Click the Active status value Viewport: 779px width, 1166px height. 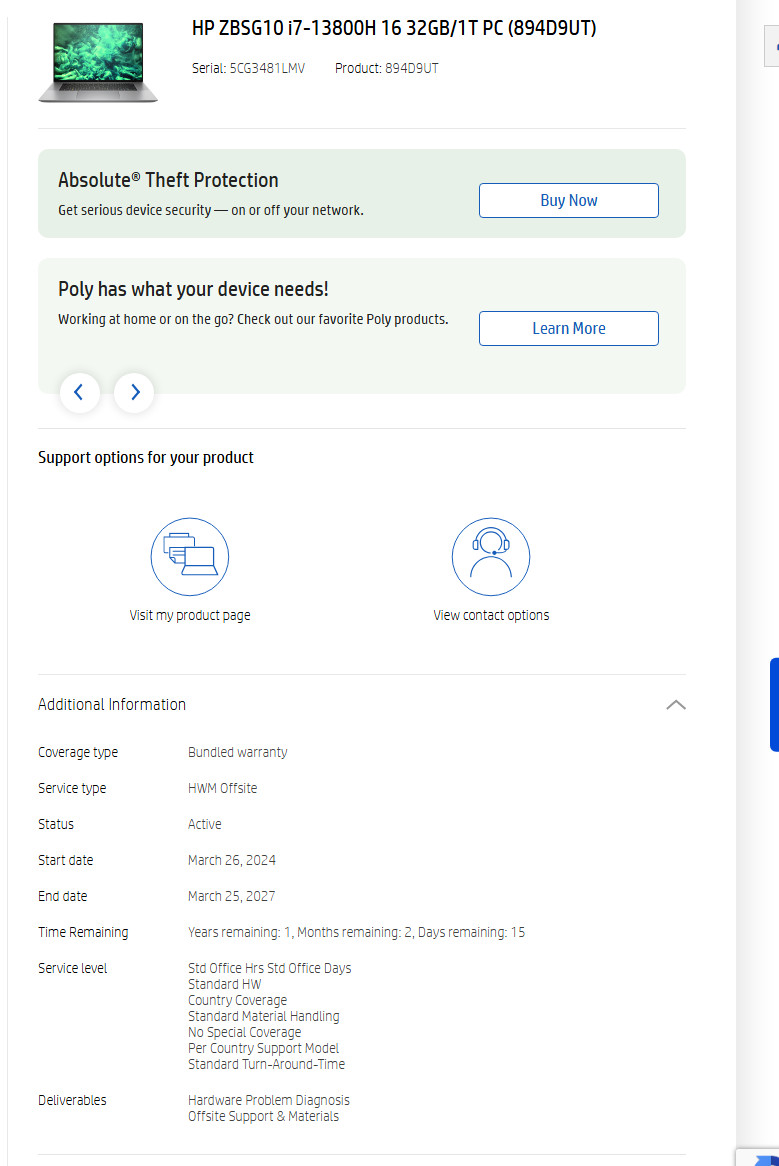point(204,824)
